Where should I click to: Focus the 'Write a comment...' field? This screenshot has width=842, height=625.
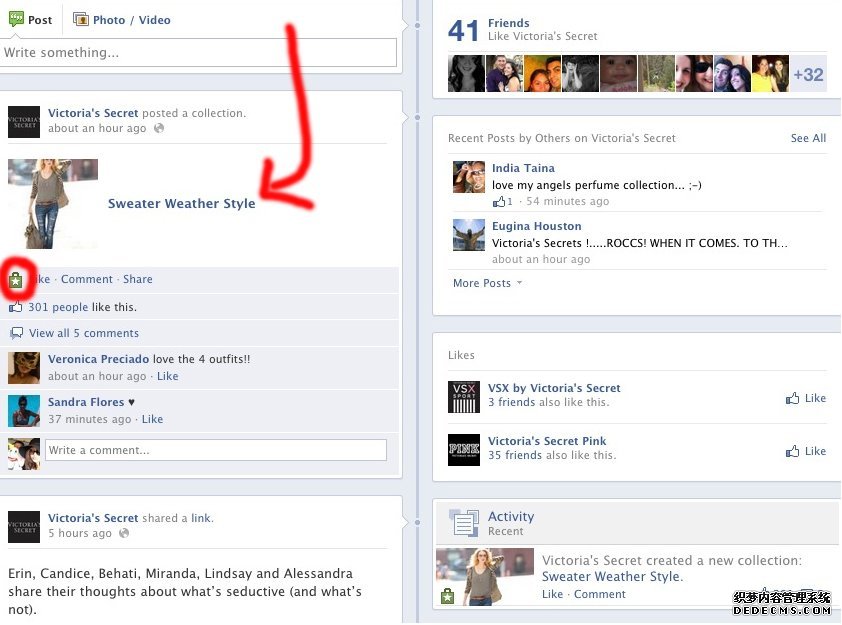pos(216,450)
